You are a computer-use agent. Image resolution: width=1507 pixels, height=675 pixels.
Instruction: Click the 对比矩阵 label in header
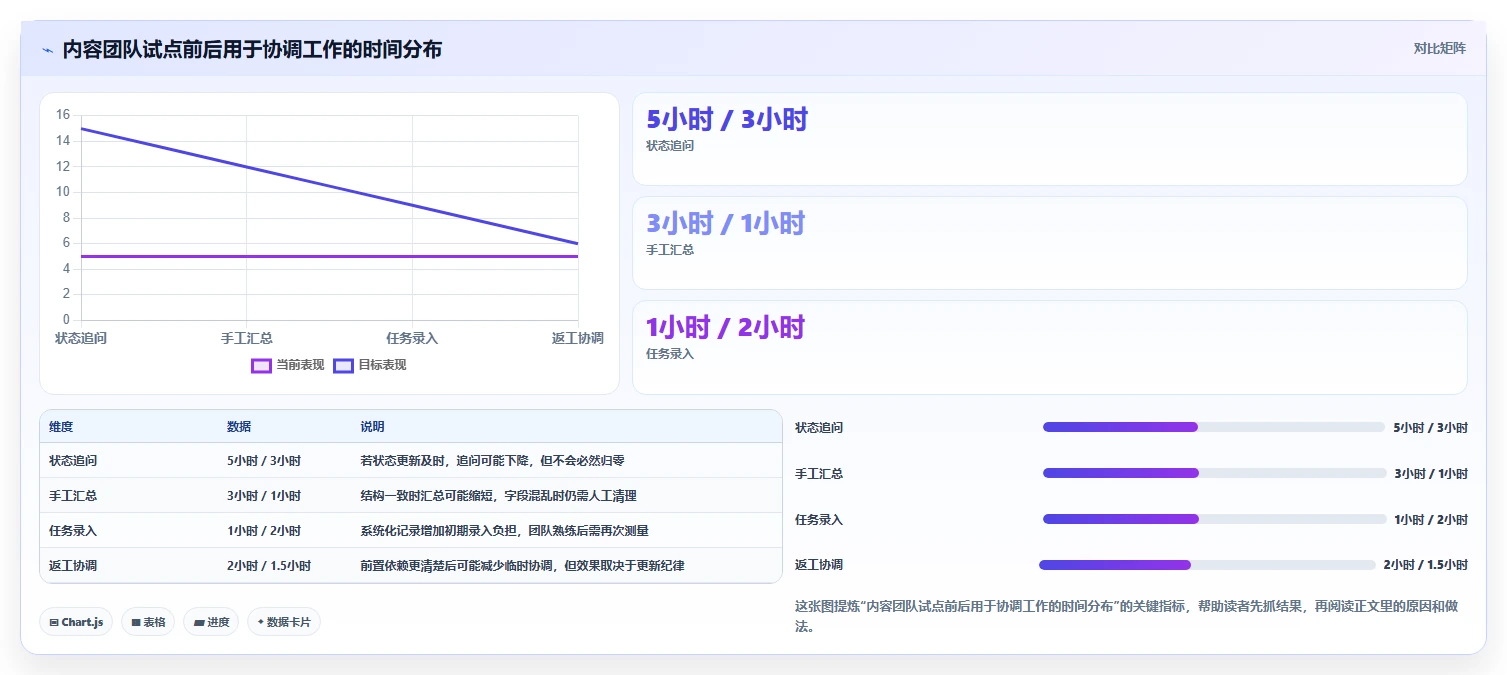point(1439,49)
